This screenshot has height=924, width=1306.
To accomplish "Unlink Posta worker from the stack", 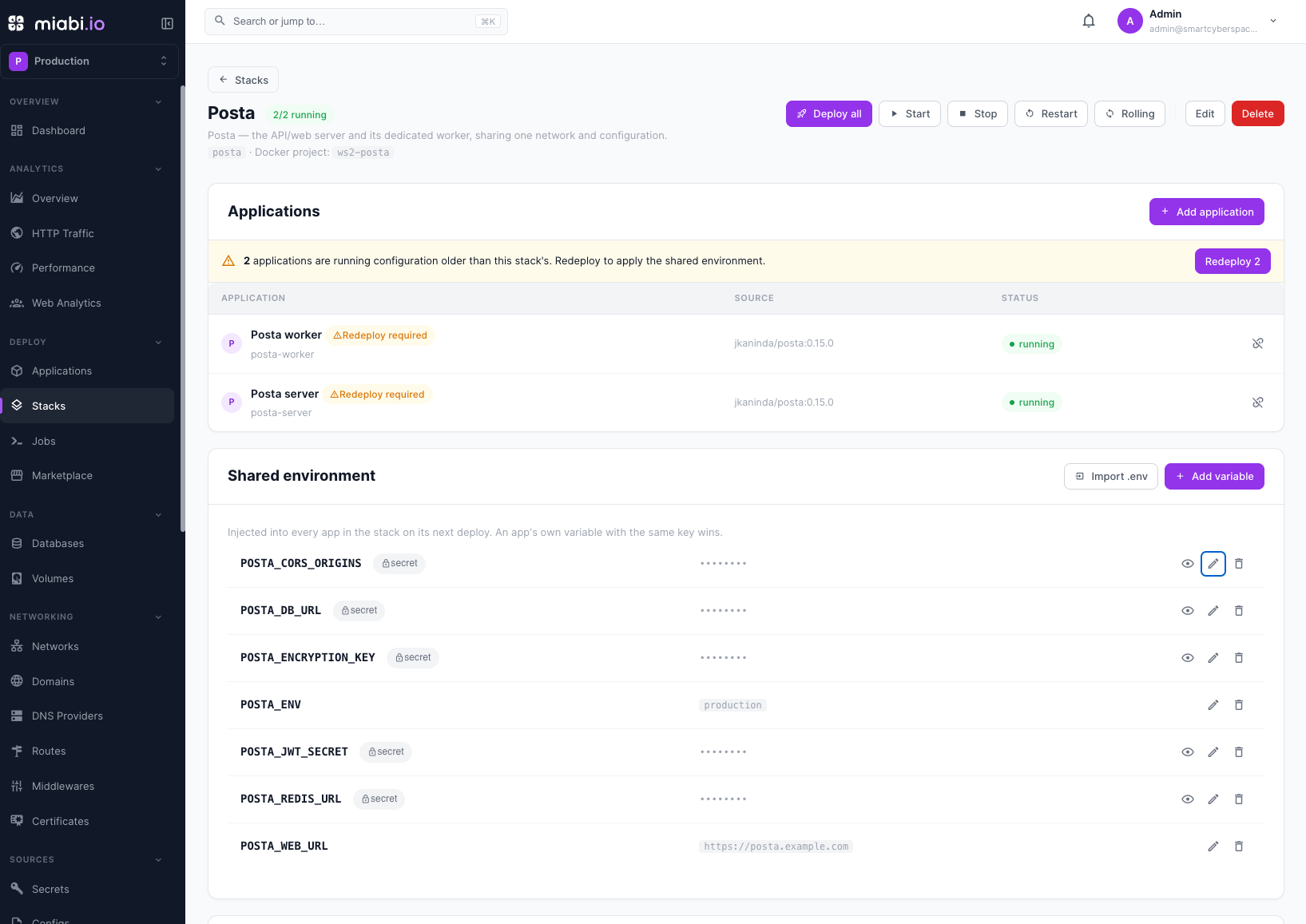I will pos(1258,343).
